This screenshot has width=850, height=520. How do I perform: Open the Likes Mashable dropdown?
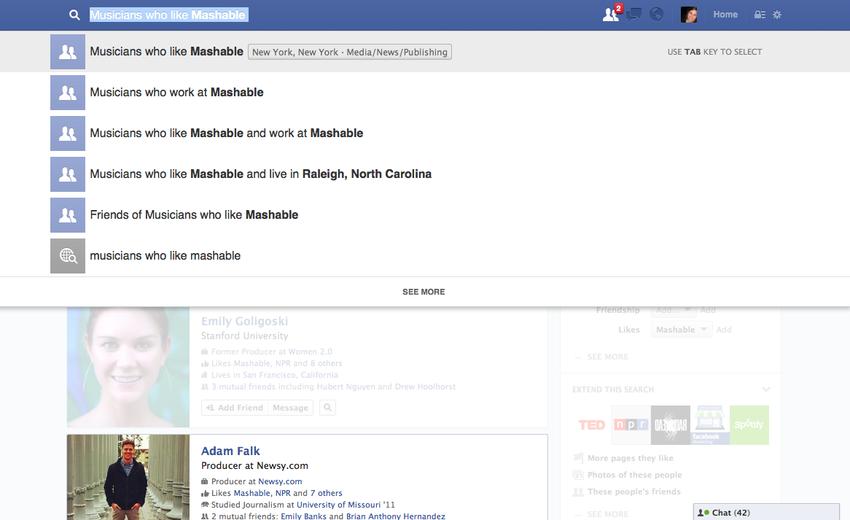[x=682, y=330]
